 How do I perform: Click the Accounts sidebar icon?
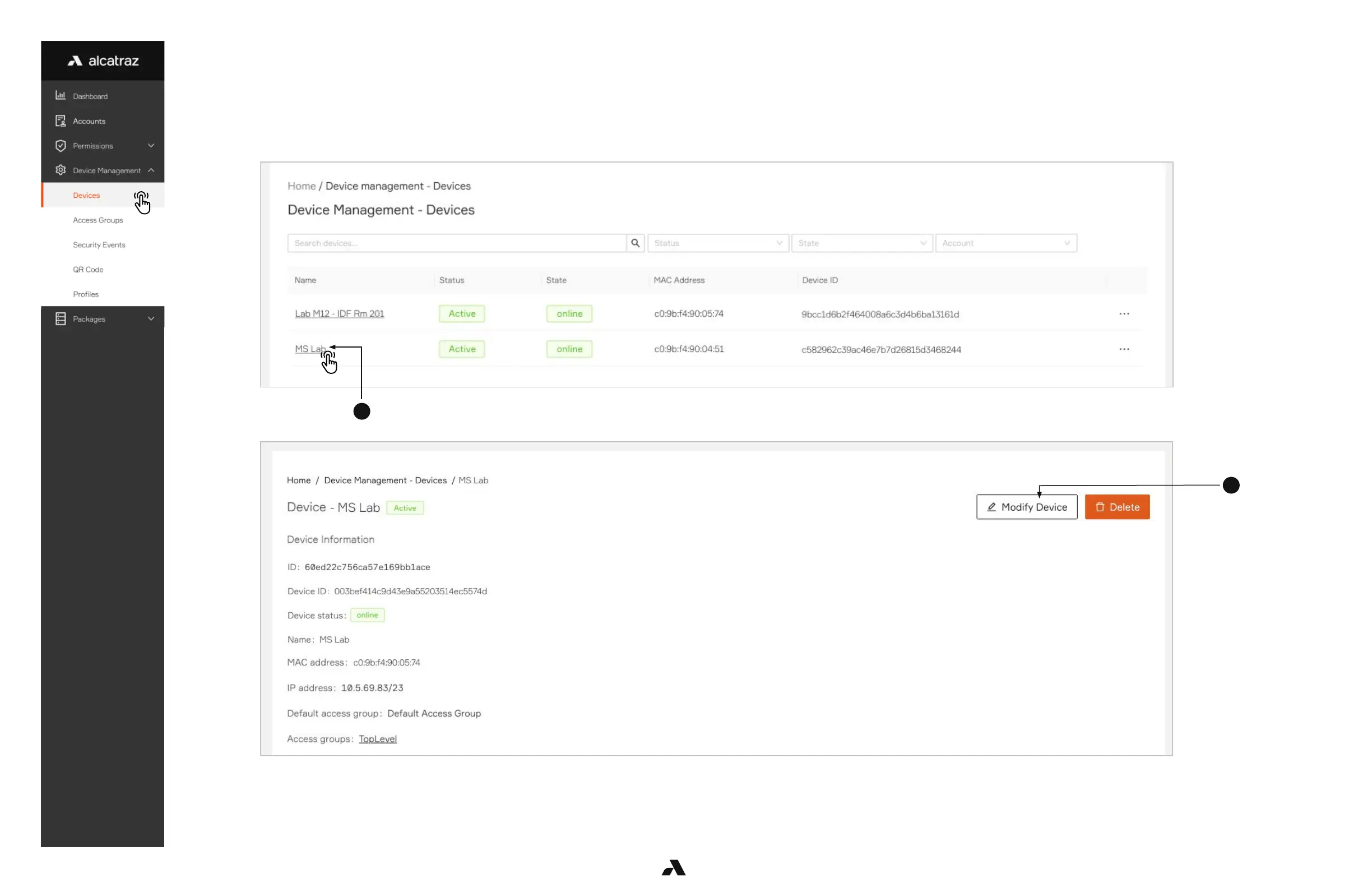(61, 121)
